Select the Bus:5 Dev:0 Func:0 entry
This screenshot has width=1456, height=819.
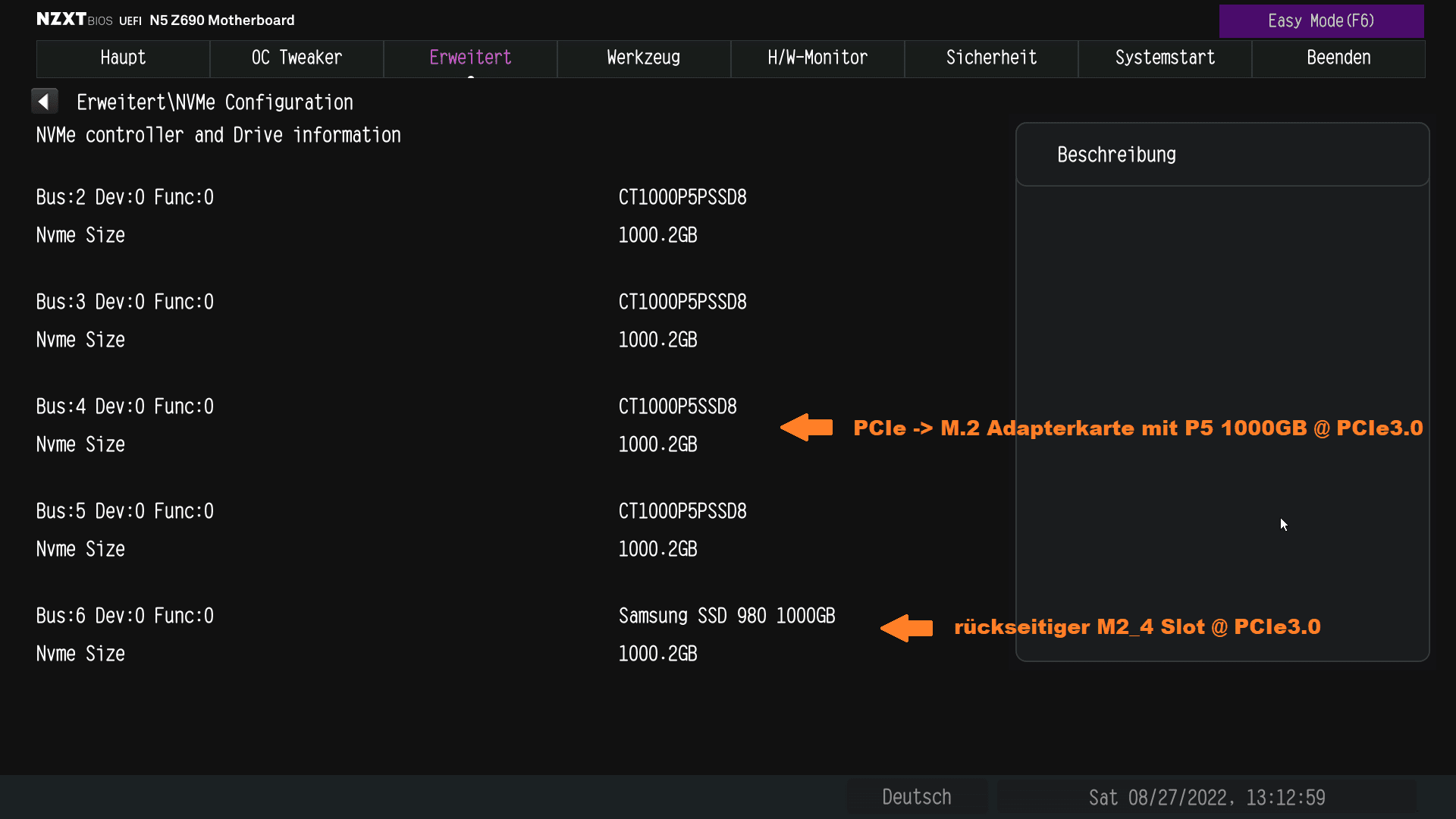[x=125, y=511]
